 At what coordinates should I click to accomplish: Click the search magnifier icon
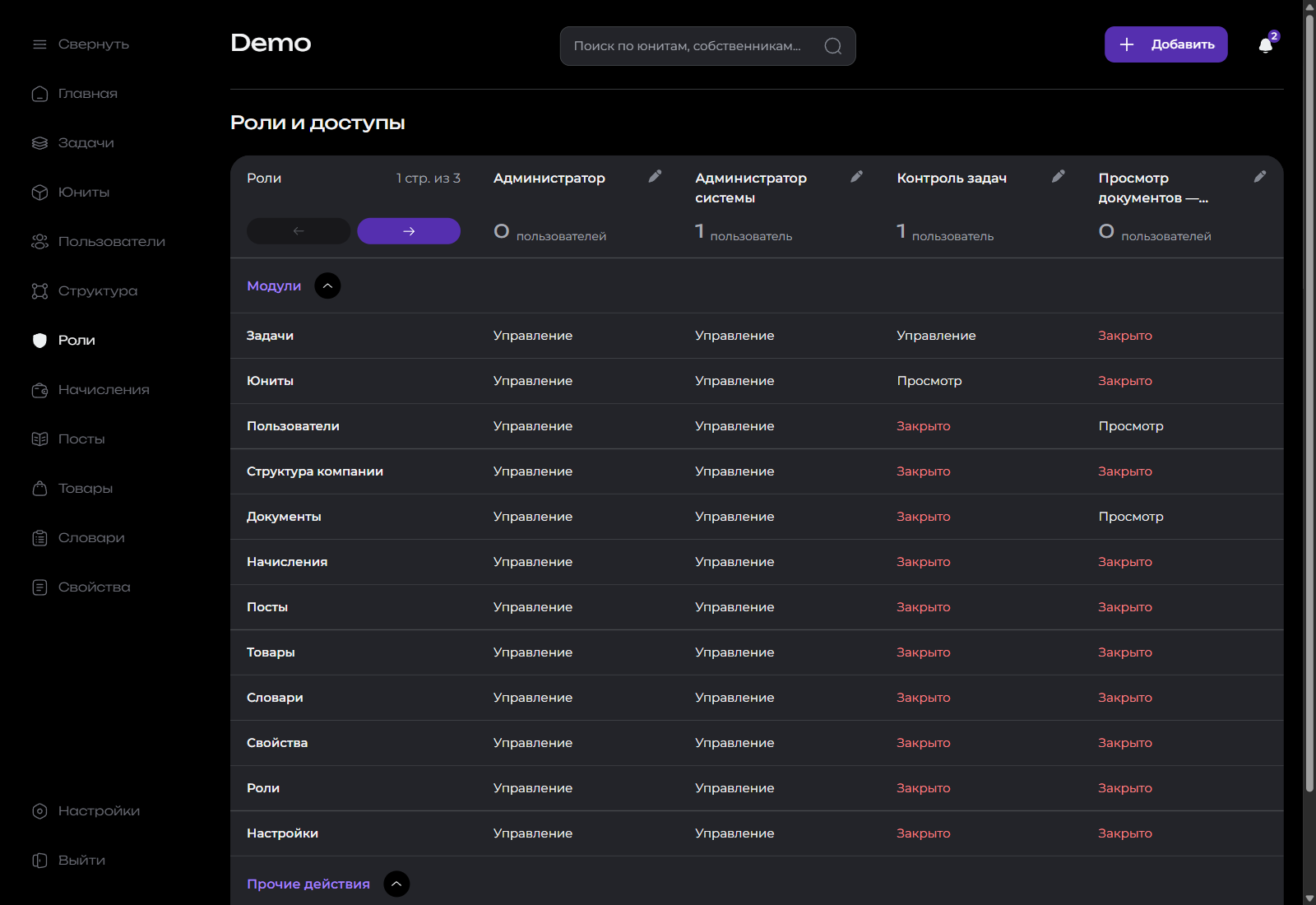click(833, 46)
